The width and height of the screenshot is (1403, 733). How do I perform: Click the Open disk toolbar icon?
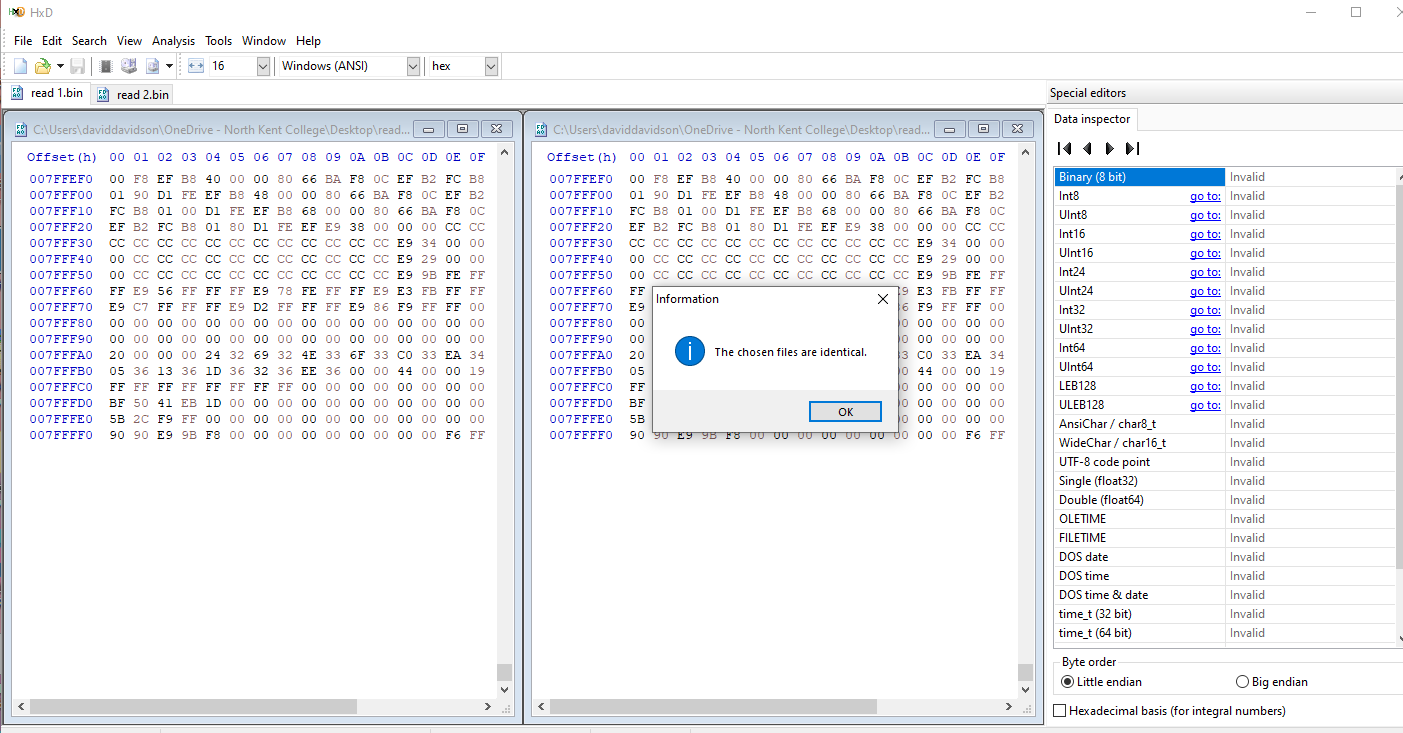(x=129, y=66)
